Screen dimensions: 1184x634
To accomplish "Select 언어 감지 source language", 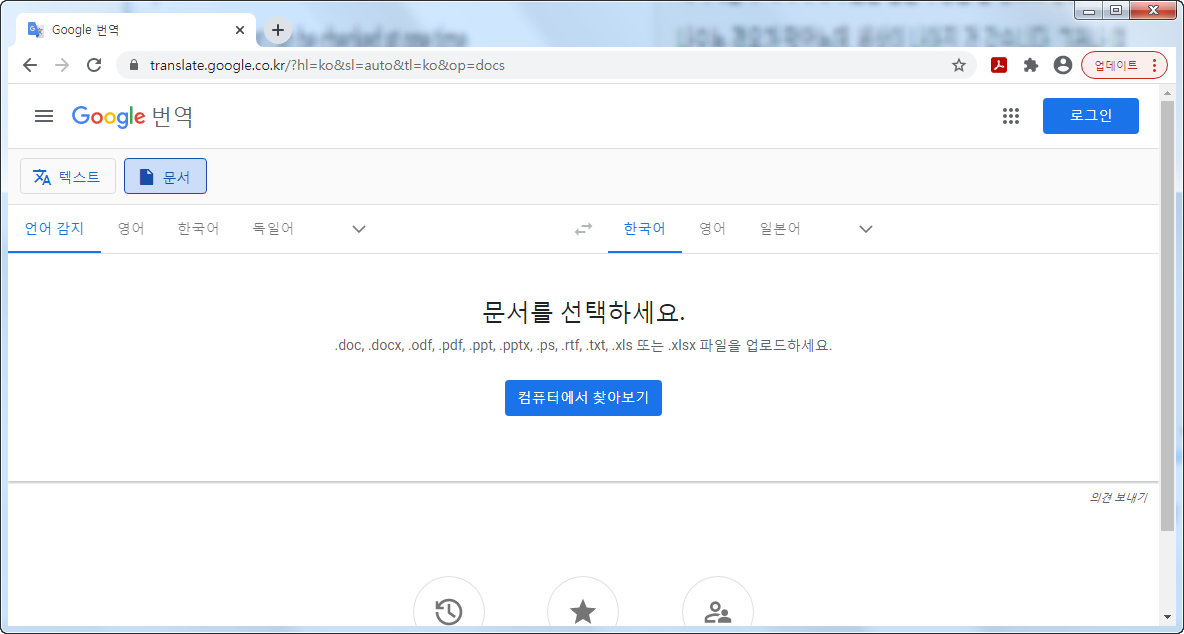I will 54,229.
